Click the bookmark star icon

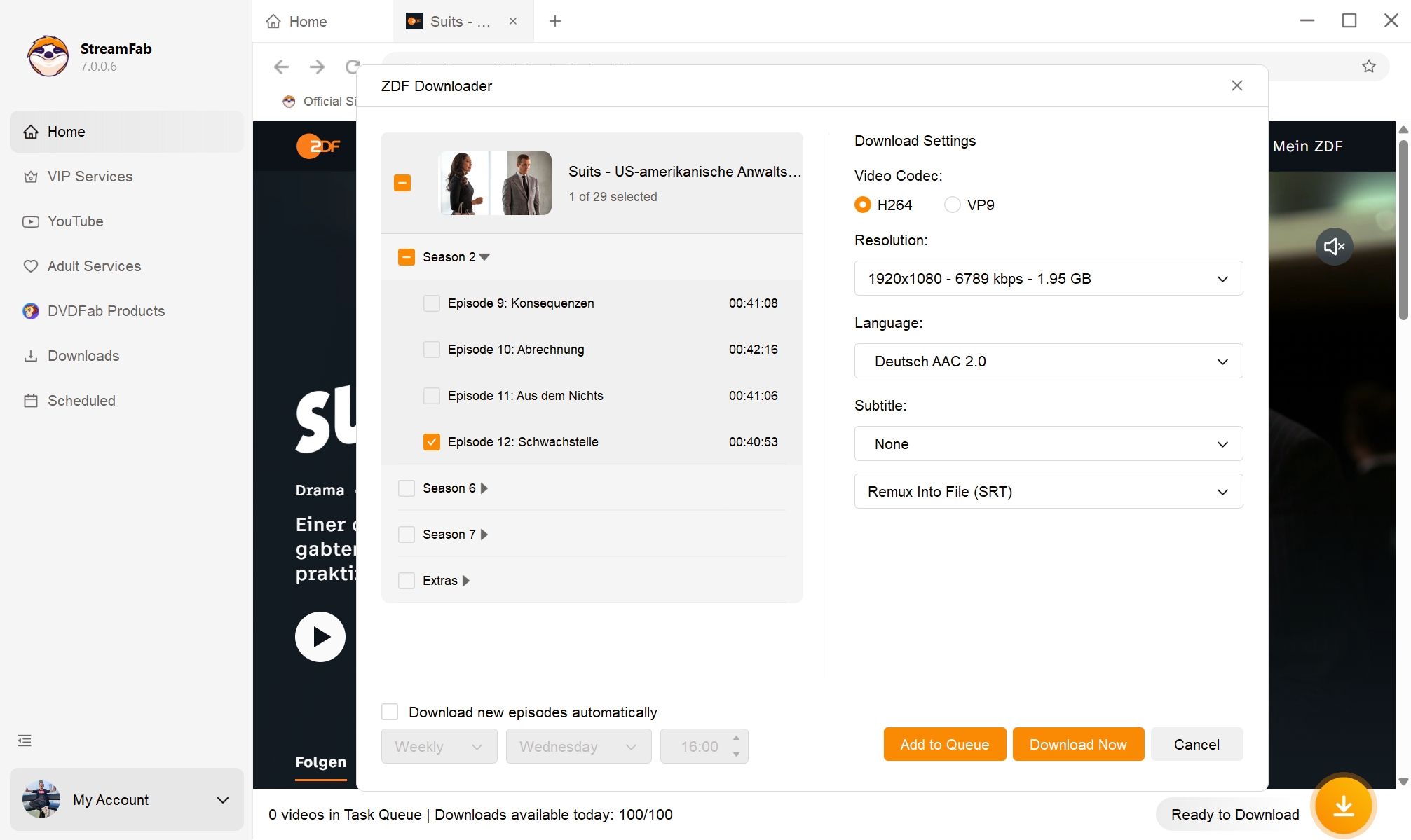pyautogui.click(x=1368, y=67)
